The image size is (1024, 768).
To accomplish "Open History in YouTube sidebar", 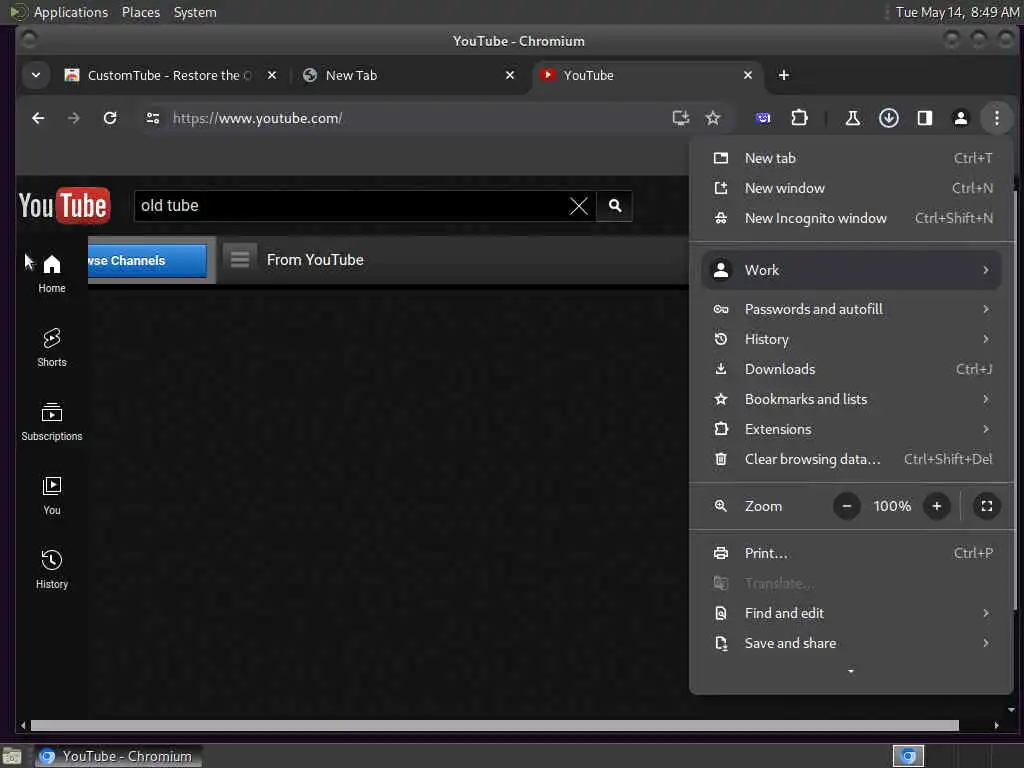I will pos(52,569).
